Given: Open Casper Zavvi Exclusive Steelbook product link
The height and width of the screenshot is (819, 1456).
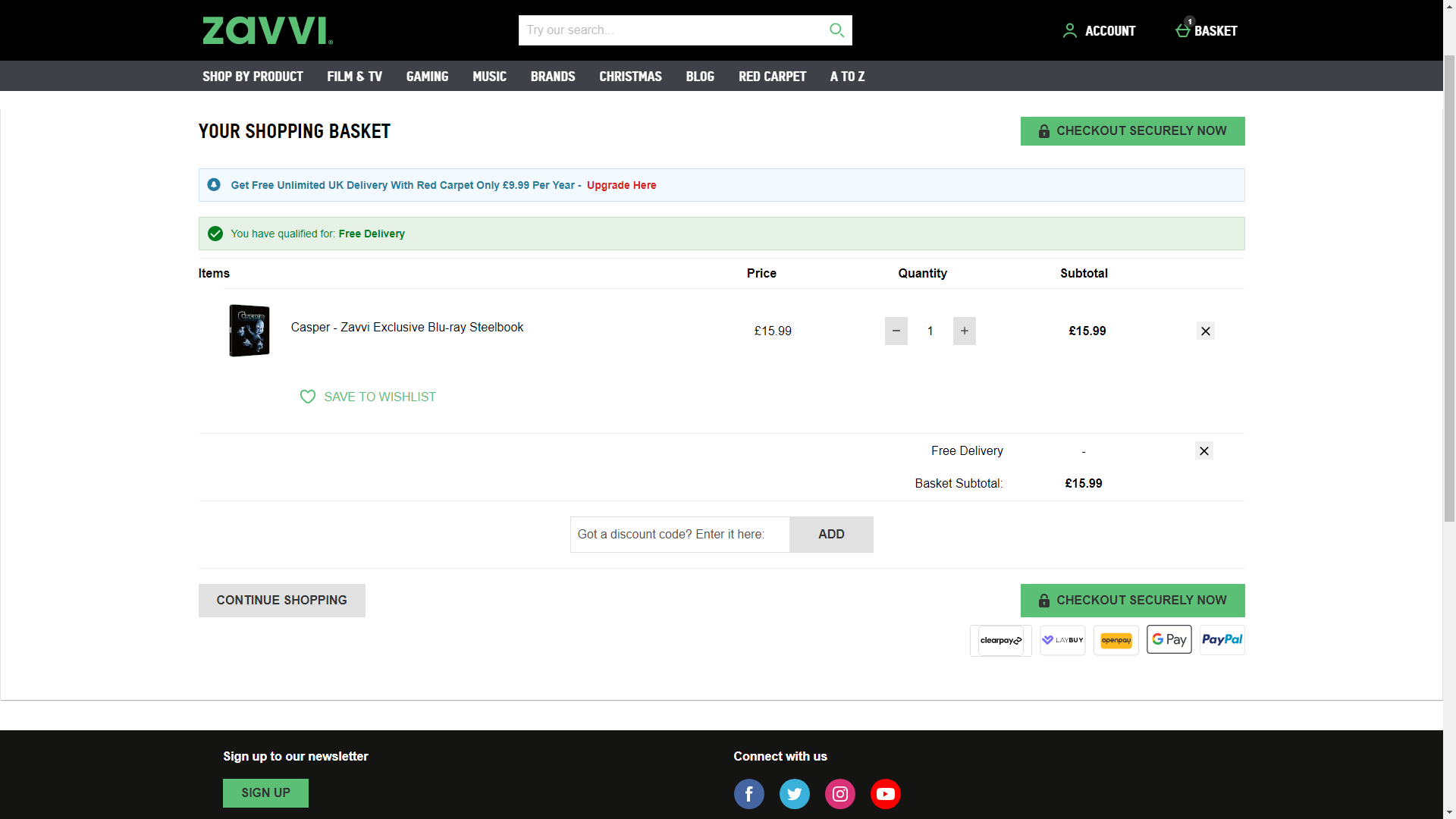Looking at the screenshot, I should point(407,328).
